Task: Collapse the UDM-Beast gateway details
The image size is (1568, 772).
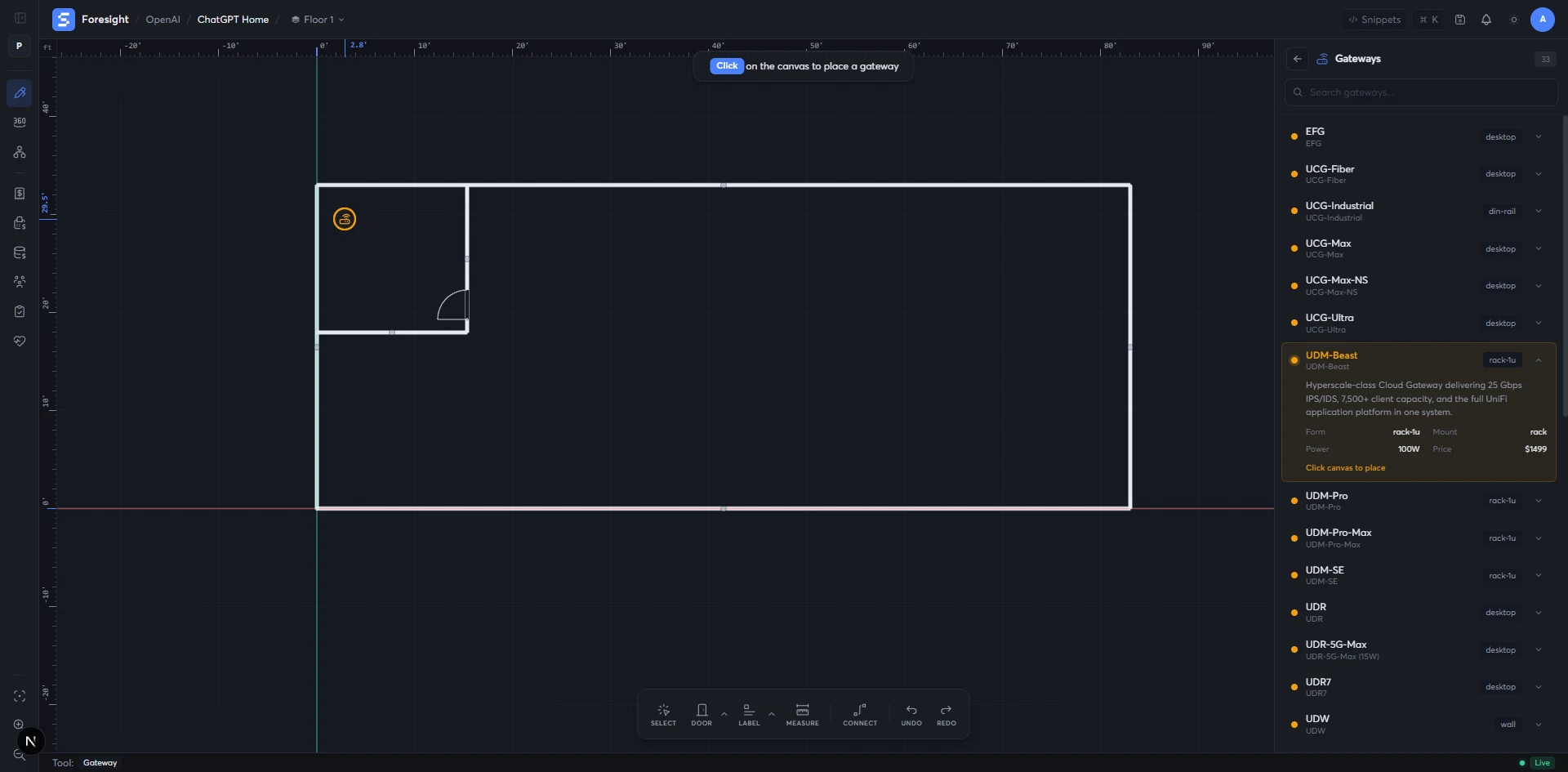Action: click(1539, 360)
